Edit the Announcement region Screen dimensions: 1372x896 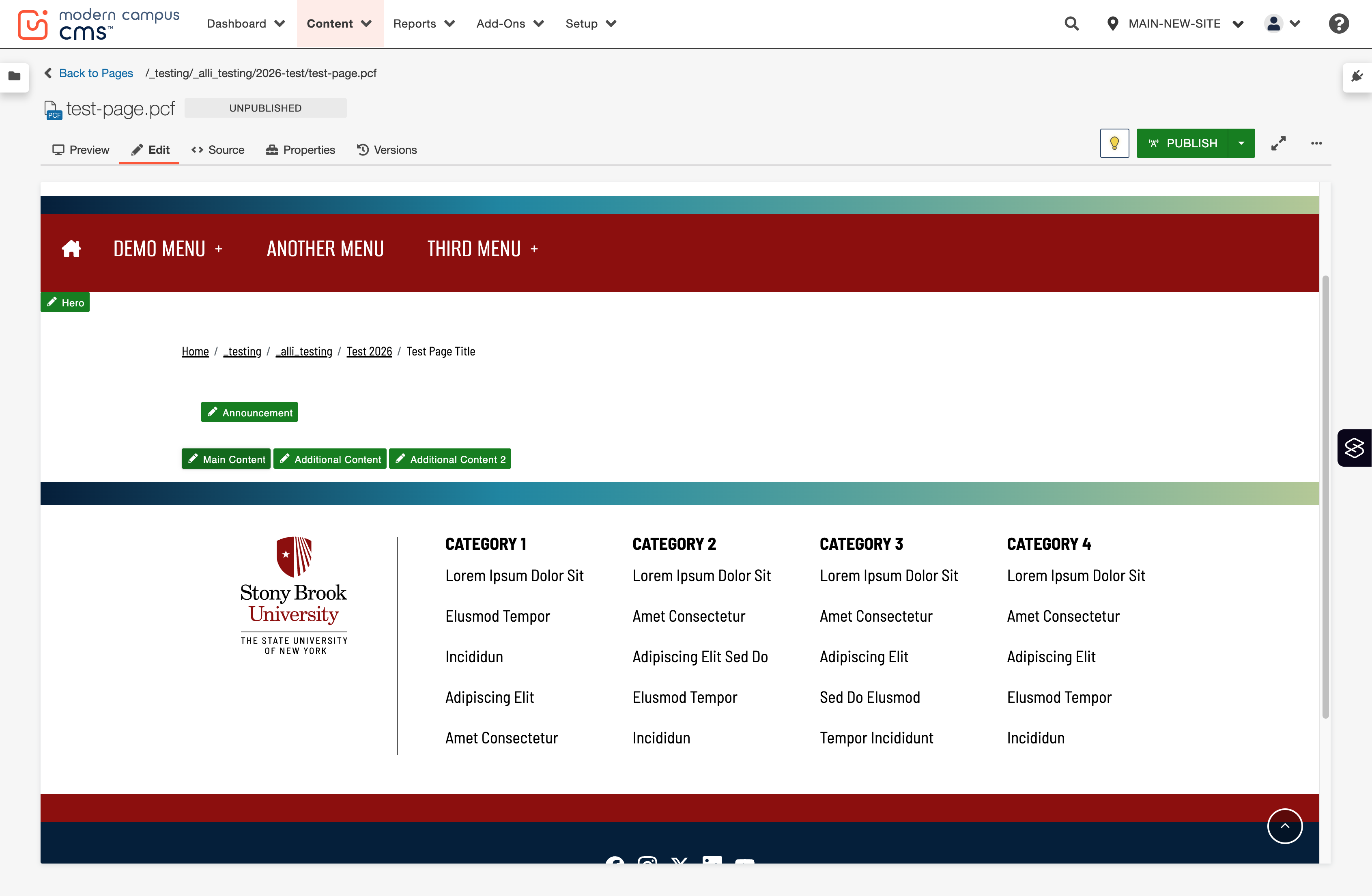249,412
